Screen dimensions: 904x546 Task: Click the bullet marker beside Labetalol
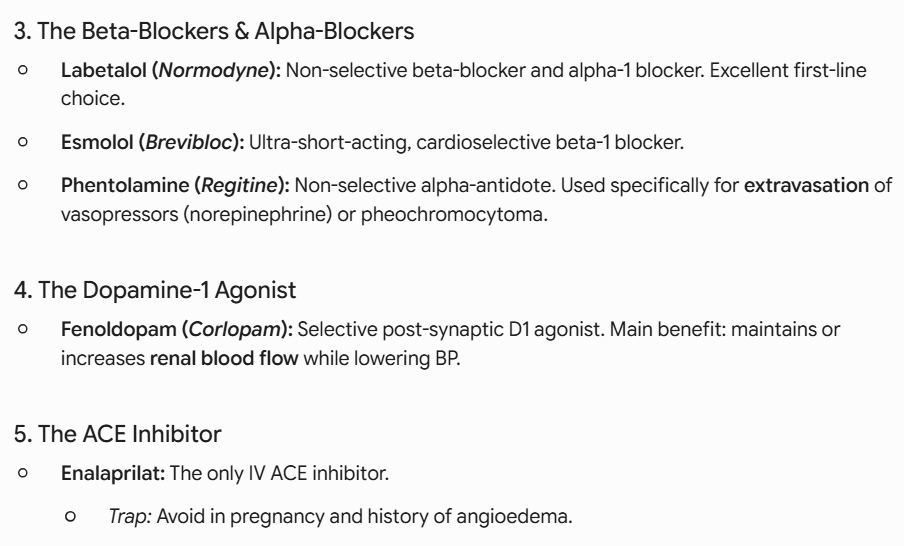(x=23, y=70)
